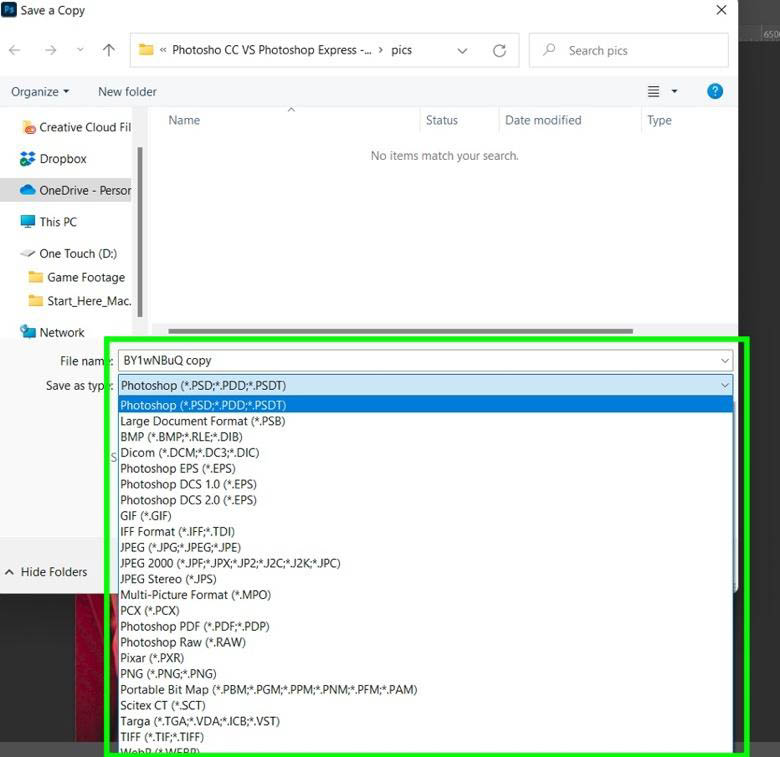Choose GIF (*.GIF) format
The height and width of the screenshot is (757, 780).
[425, 516]
